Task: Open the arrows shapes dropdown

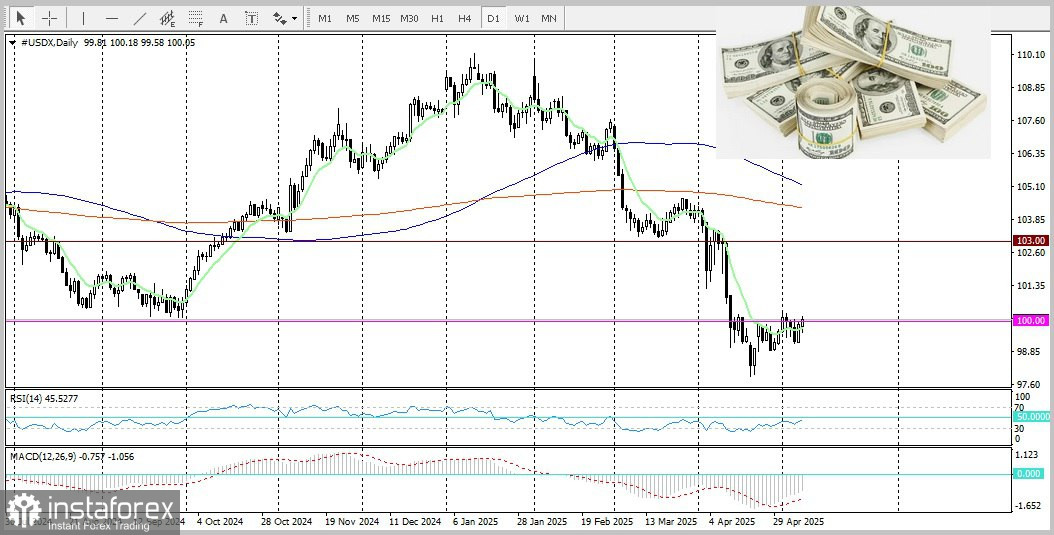Action: [x=284, y=18]
